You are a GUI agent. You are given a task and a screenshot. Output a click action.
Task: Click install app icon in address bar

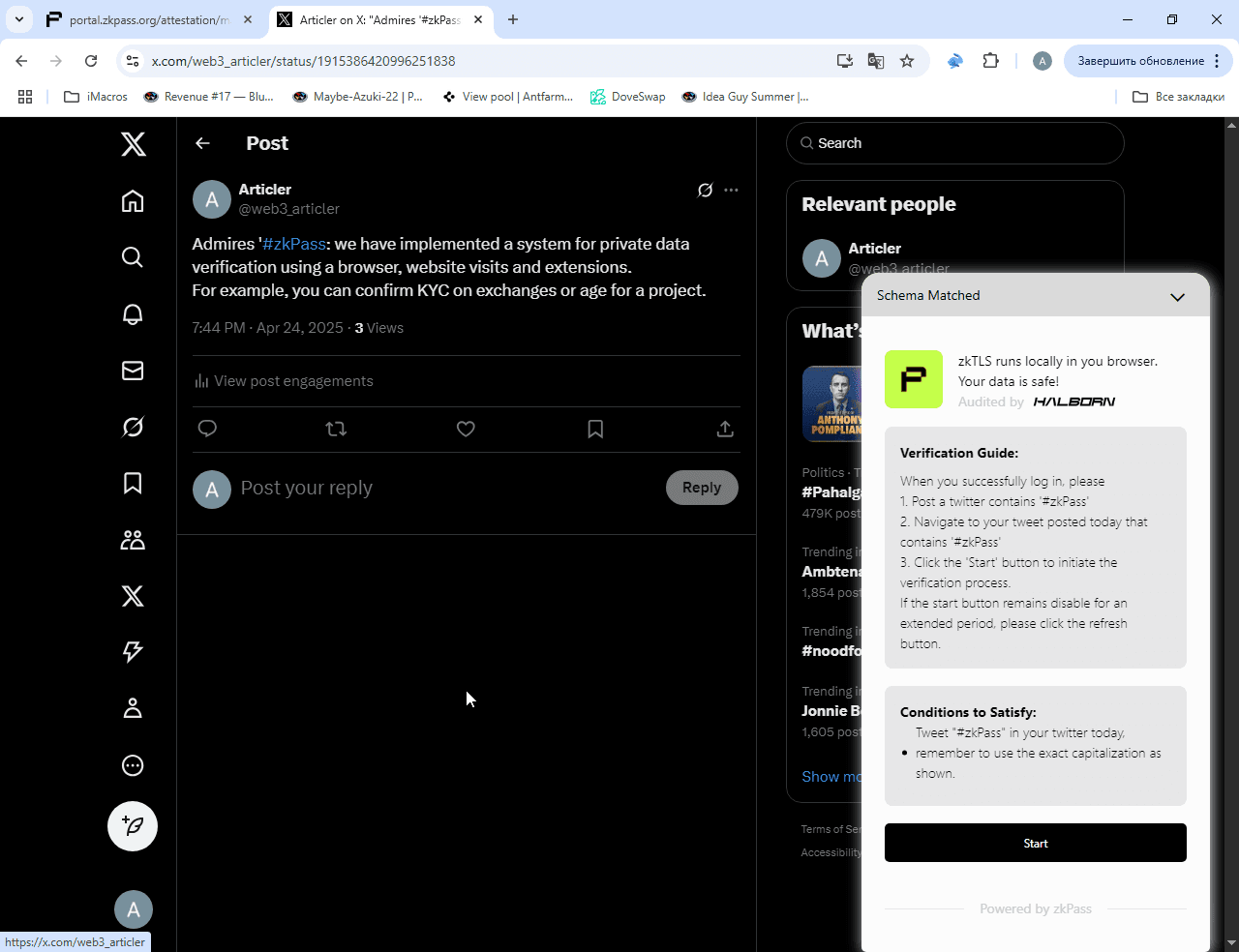pyautogui.click(x=845, y=61)
